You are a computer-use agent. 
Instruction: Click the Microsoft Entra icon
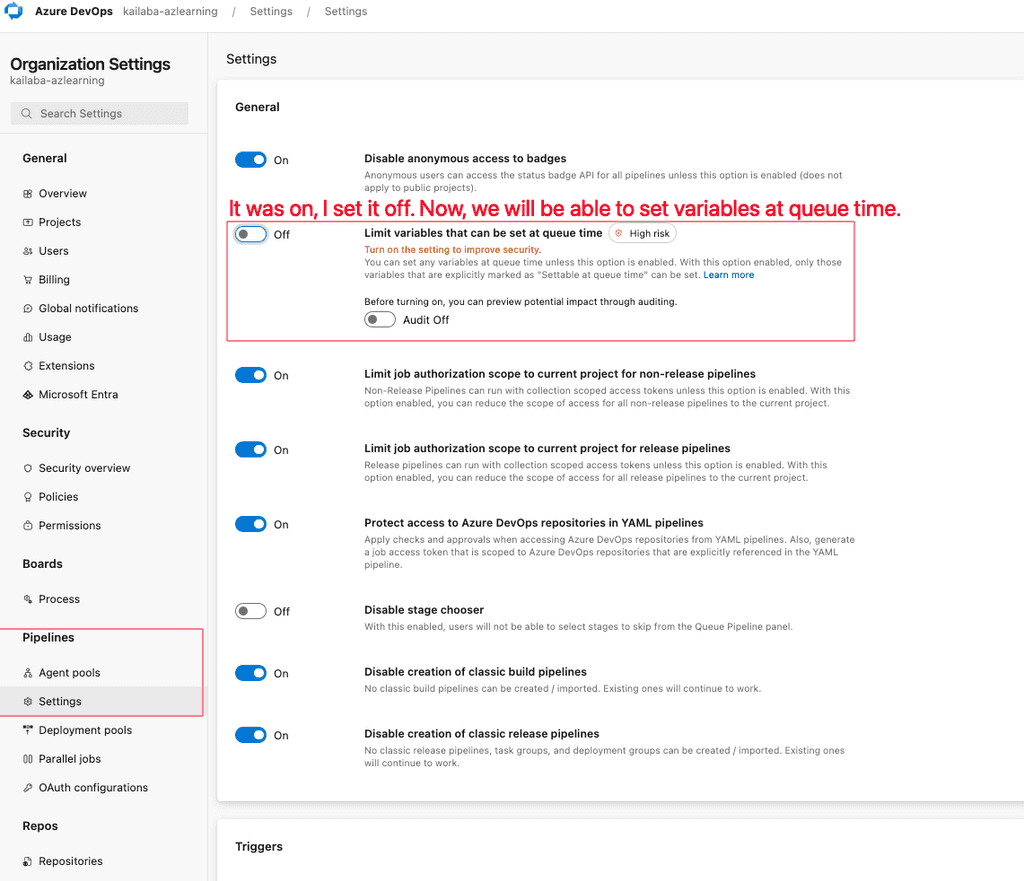pos(27,394)
